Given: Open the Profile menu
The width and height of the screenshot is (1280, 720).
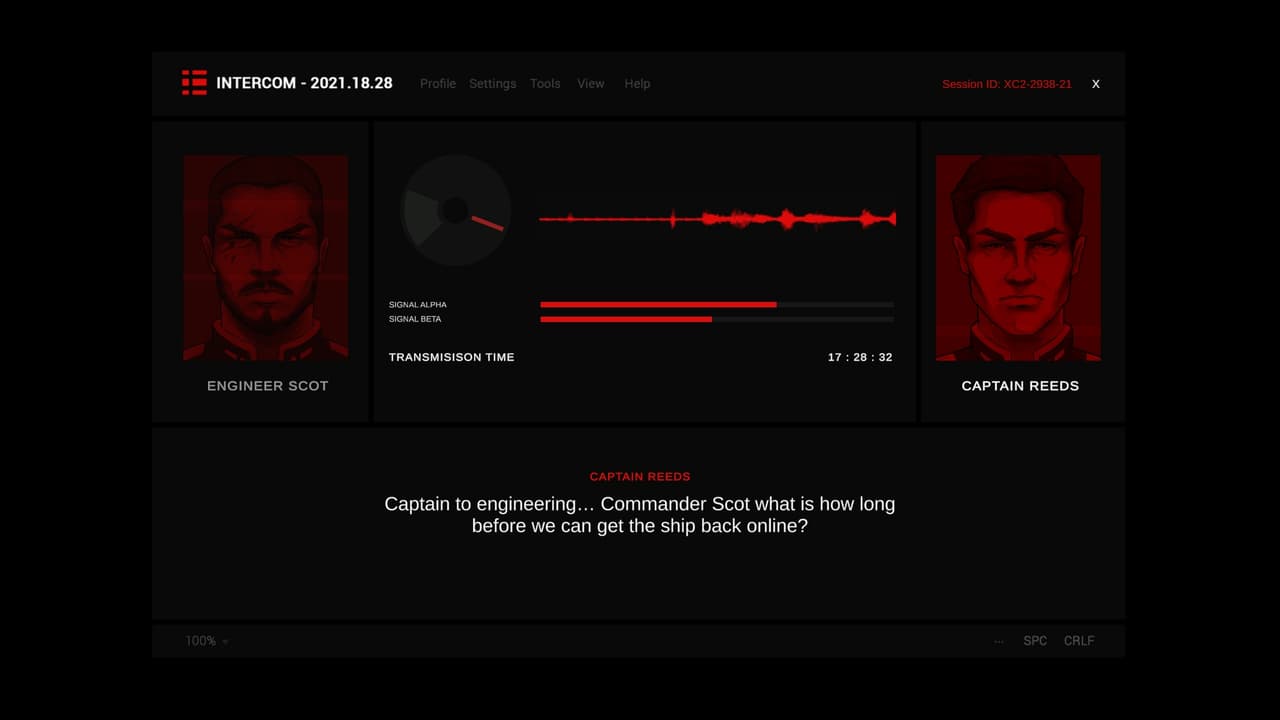Looking at the screenshot, I should [438, 84].
